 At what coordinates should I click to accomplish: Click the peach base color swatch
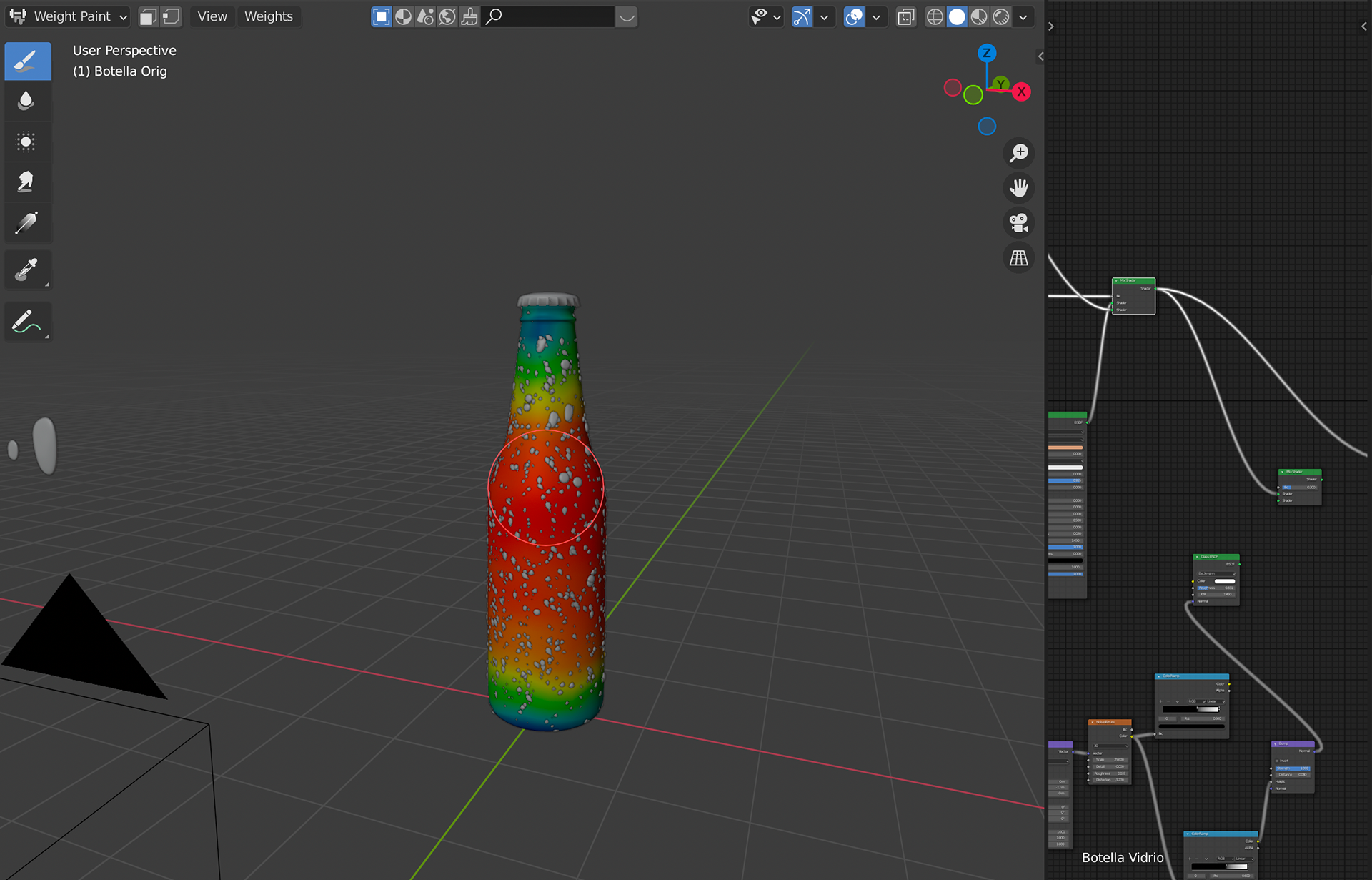point(1065,448)
